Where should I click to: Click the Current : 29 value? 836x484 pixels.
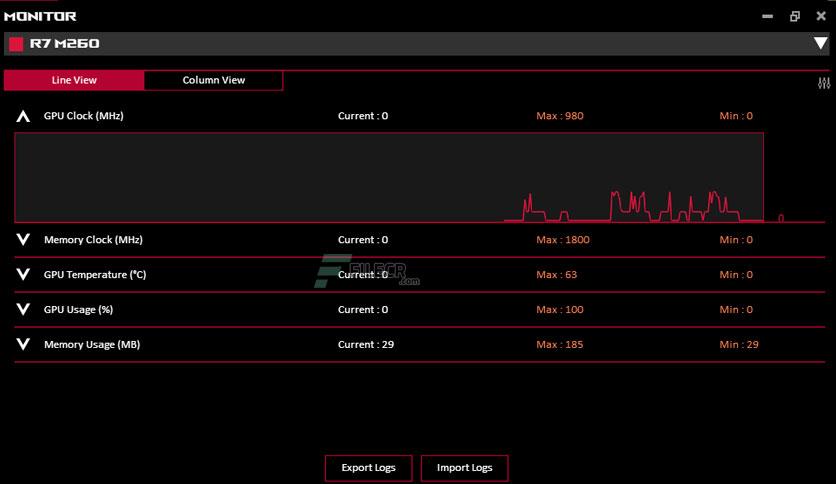[x=366, y=344]
